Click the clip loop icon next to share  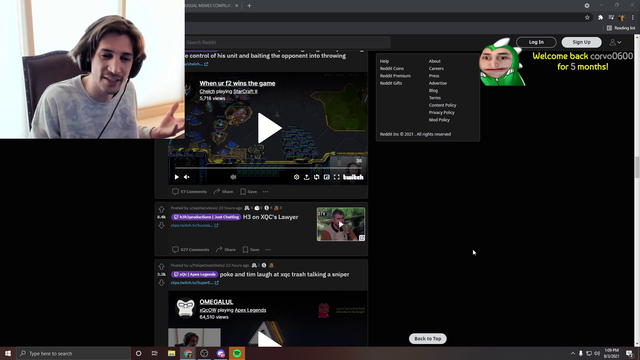pos(317,177)
